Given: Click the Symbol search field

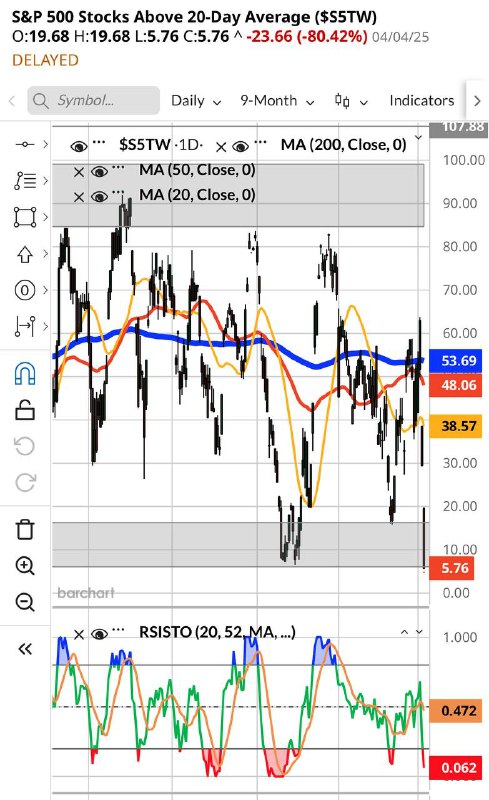Looking at the screenshot, I should [93, 101].
